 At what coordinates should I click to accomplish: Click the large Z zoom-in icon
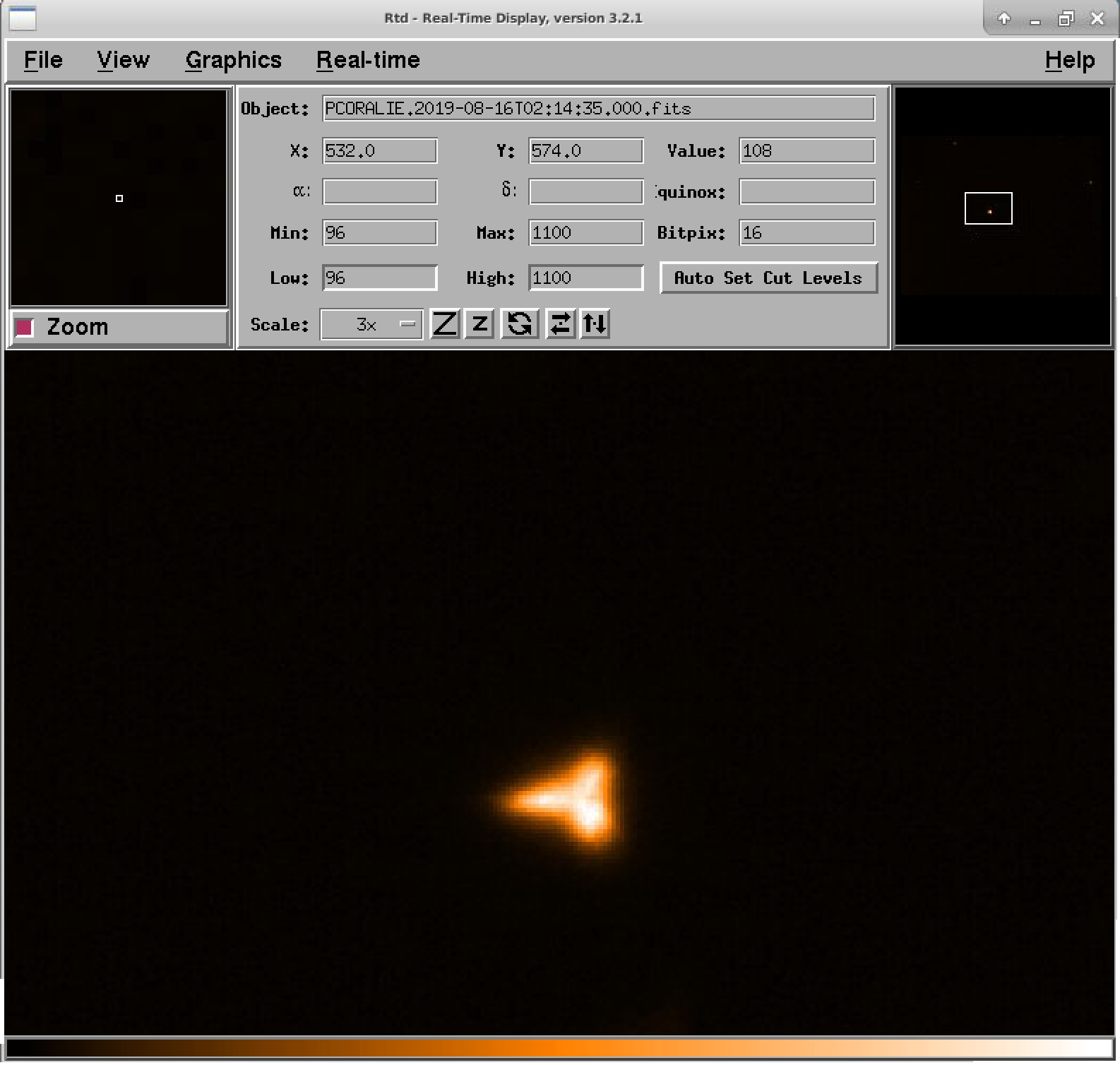tap(445, 324)
